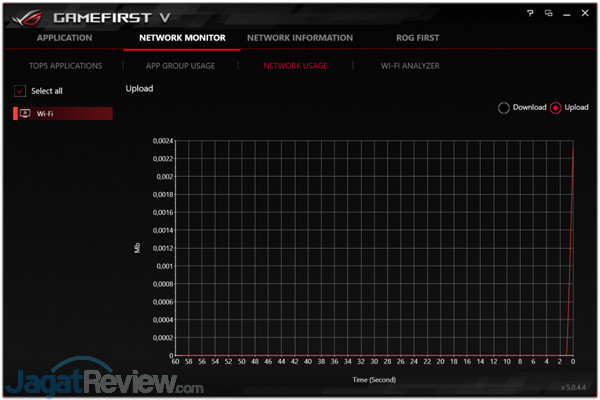Image resolution: width=600 pixels, height=400 pixels.
Task: Open Wi-Fi Analyzer sub-tab
Action: 410,66
